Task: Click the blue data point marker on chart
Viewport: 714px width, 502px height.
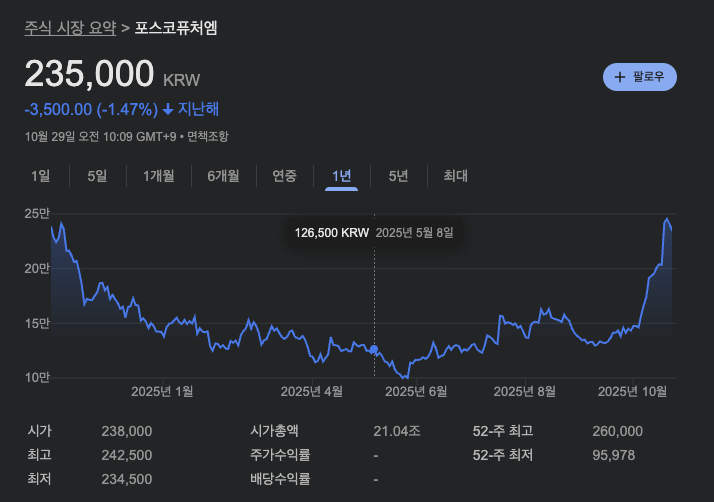Action: (374, 350)
